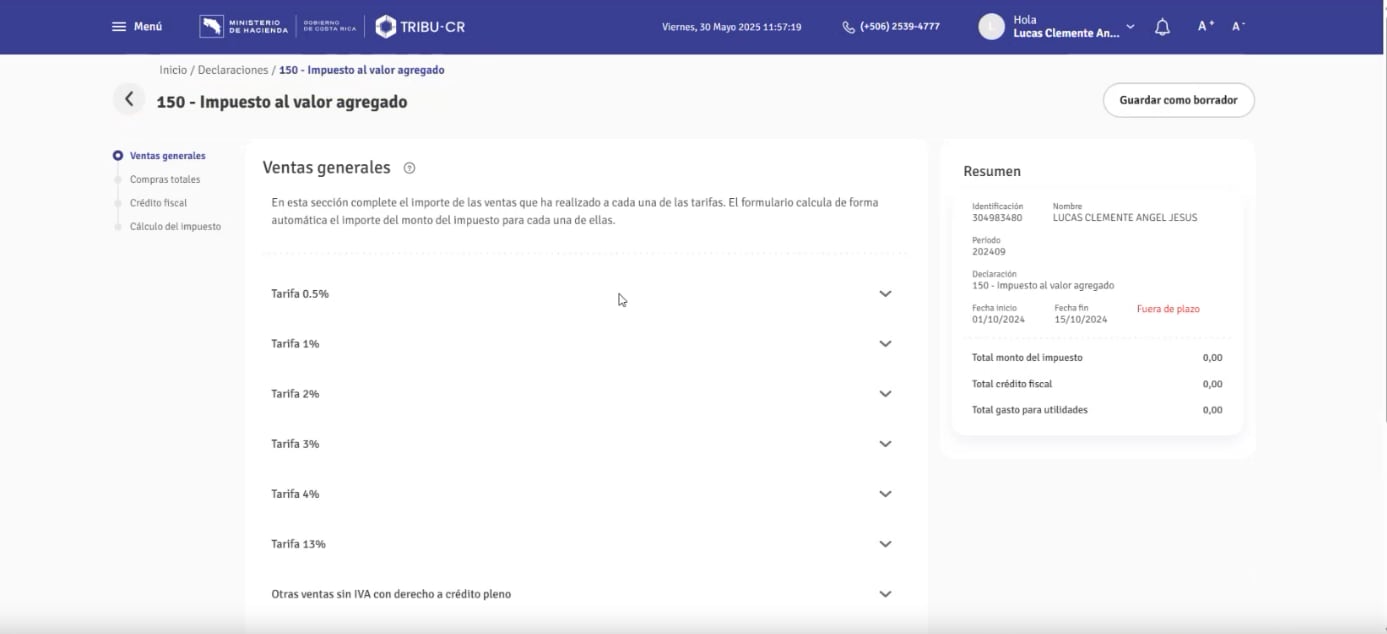Click the back arrow next to 150 title
The height and width of the screenshot is (634, 1387).
pos(129,99)
